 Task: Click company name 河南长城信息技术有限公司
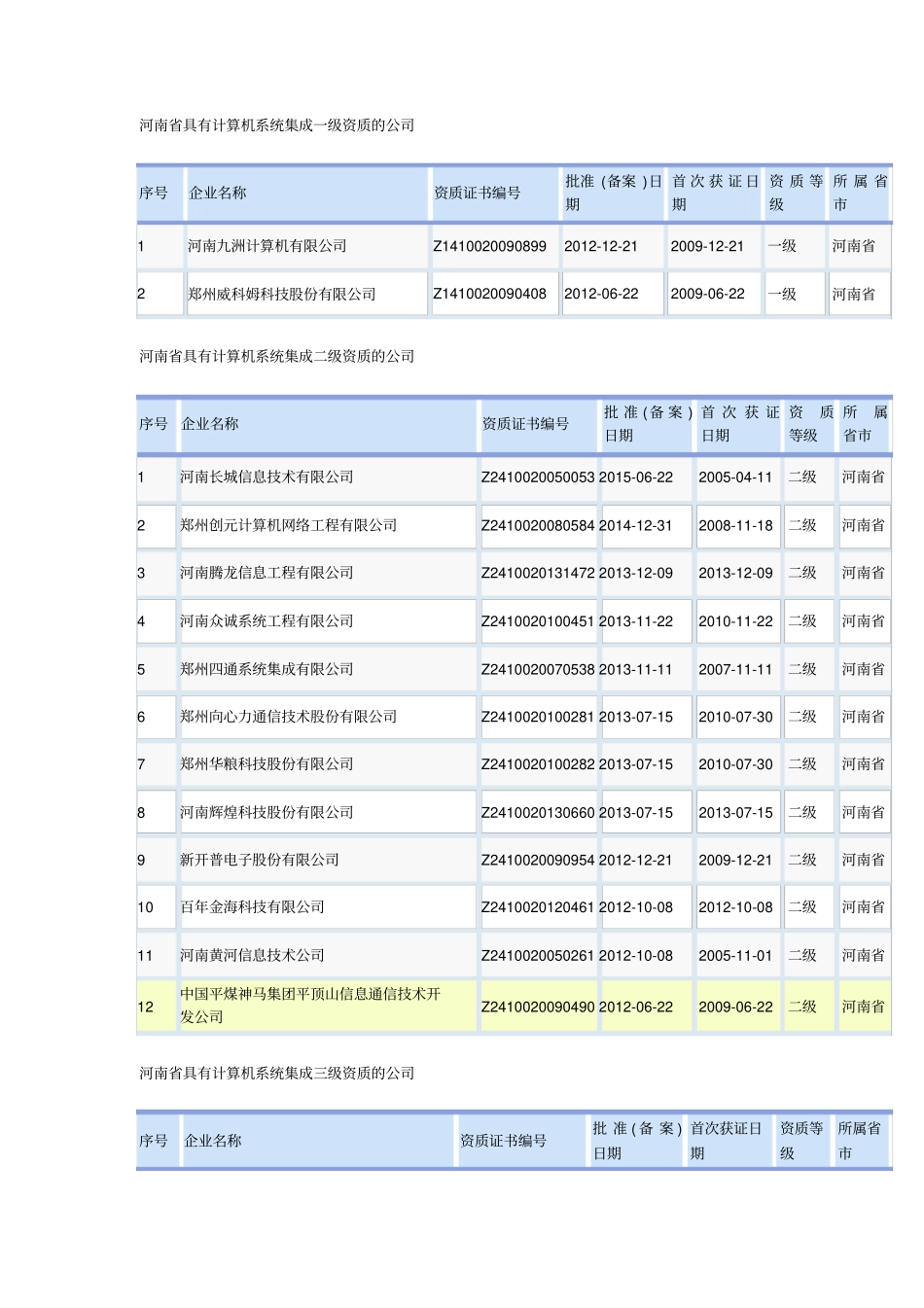(267, 477)
